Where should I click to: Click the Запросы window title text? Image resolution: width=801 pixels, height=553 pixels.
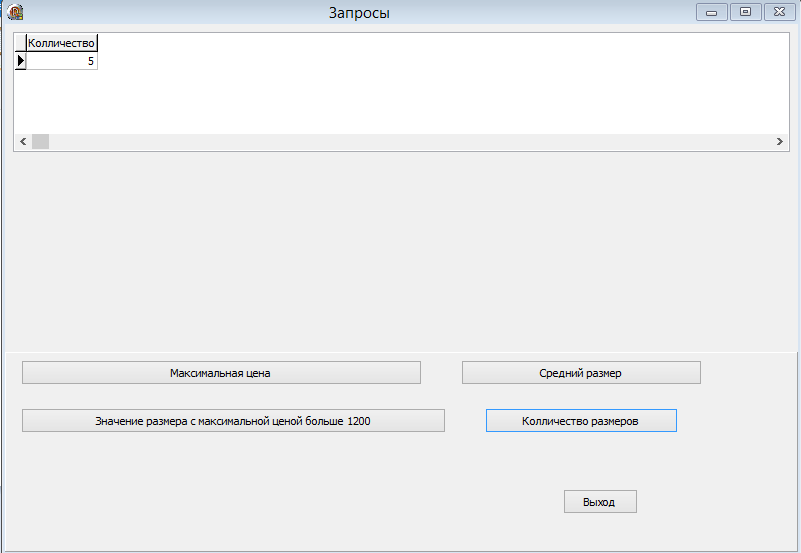click(359, 13)
